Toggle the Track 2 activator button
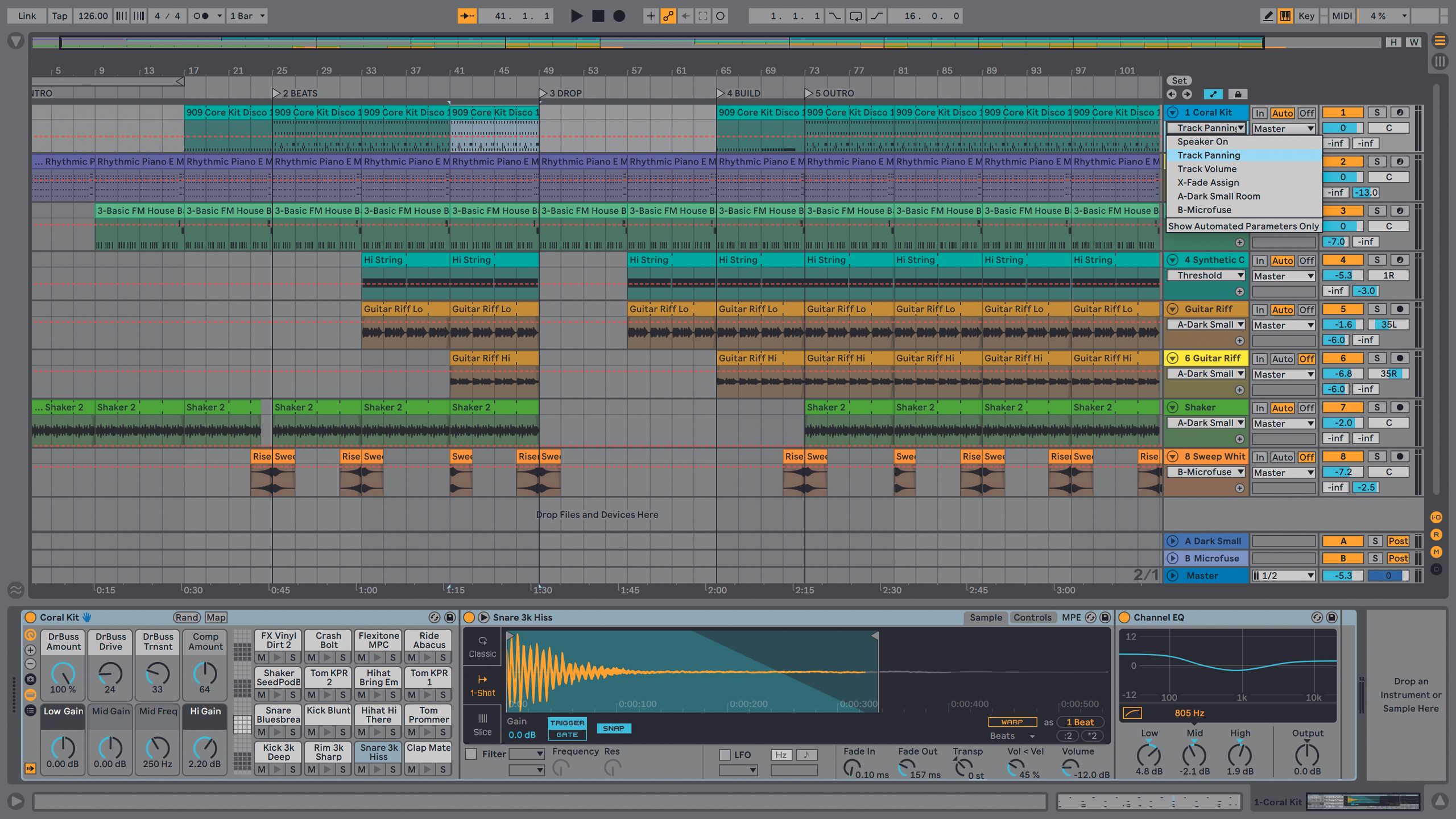Image resolution: width=1456 pixels, height=819 pixels. 1343,162
